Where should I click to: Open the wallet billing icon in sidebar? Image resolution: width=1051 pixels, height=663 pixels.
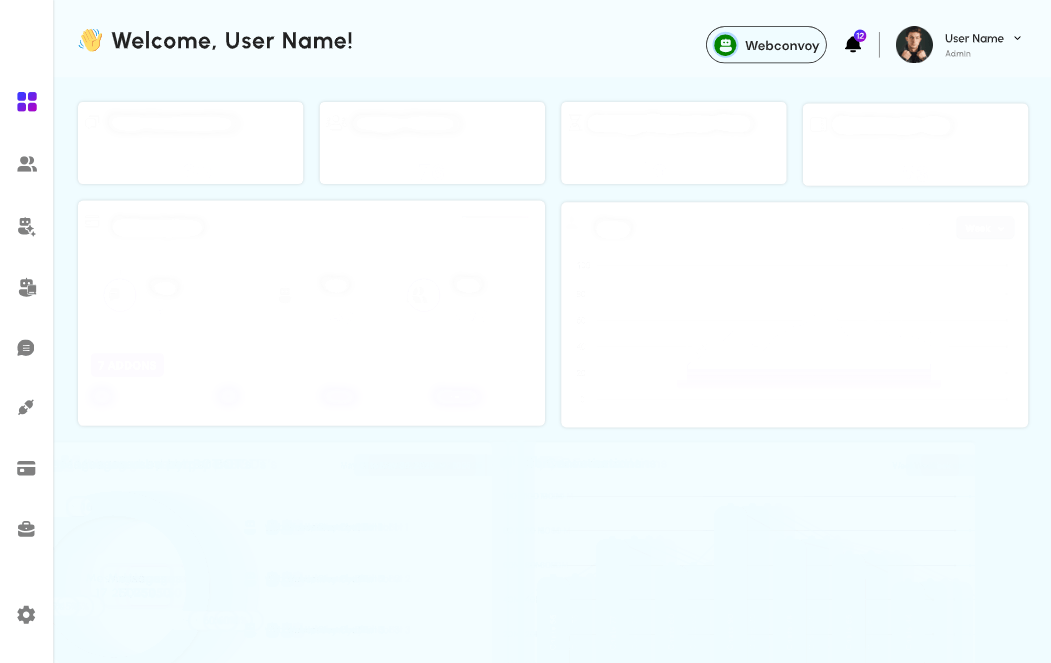tap(26, 468)
